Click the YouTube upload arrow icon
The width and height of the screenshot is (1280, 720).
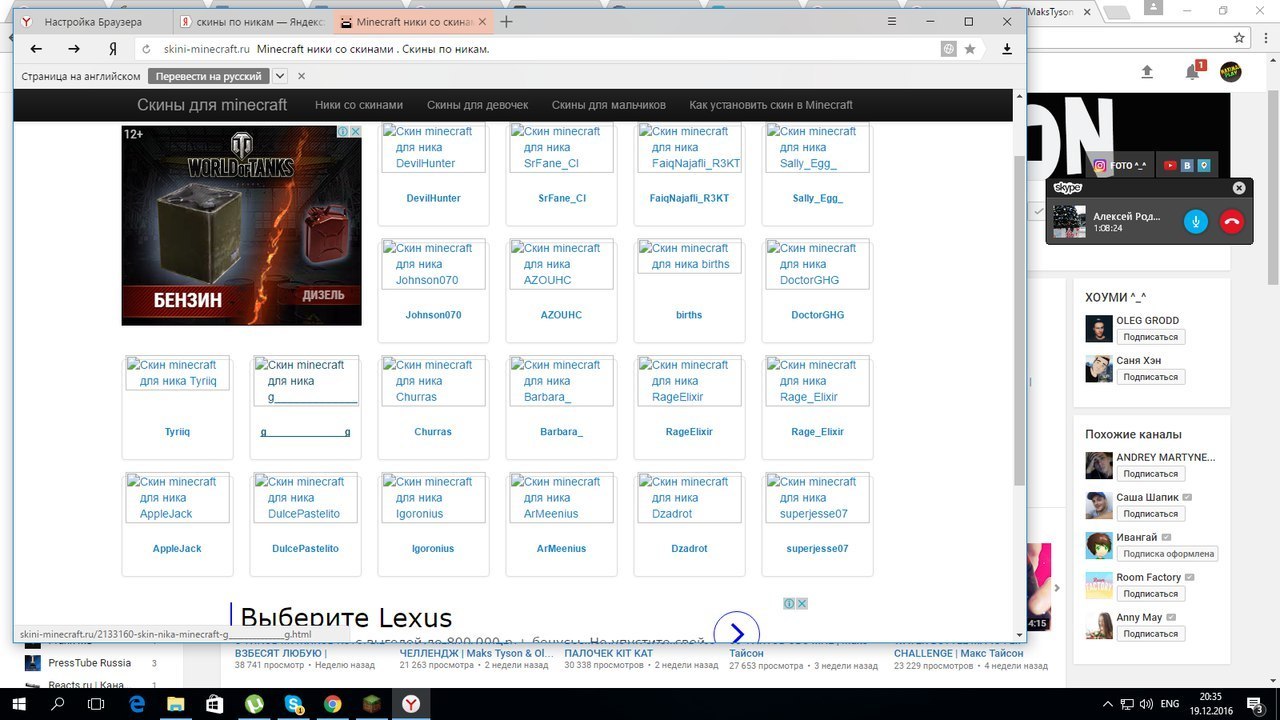pyautogui.click(x=1147, y=72)
